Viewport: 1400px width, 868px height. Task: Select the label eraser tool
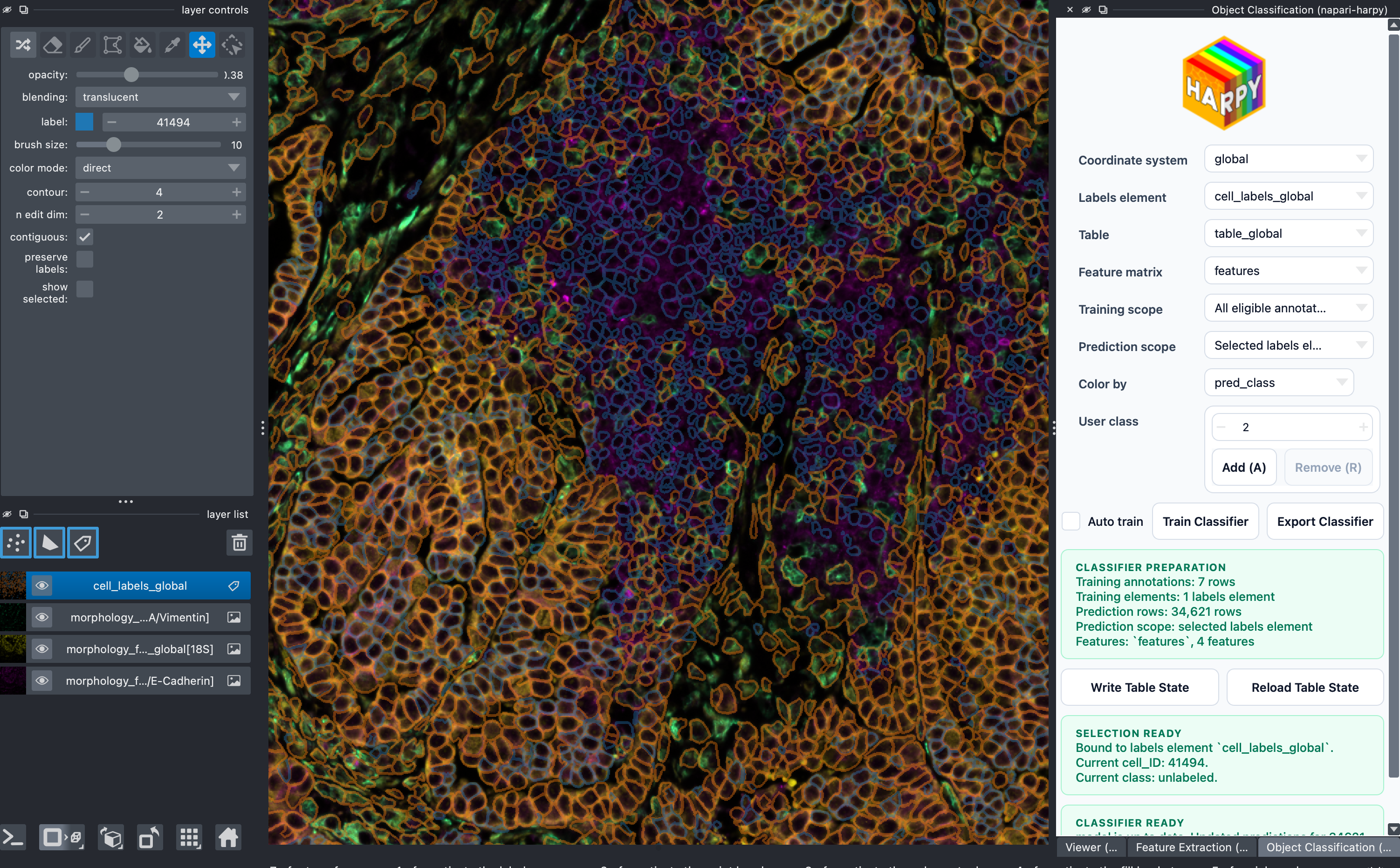click(53, 45)
